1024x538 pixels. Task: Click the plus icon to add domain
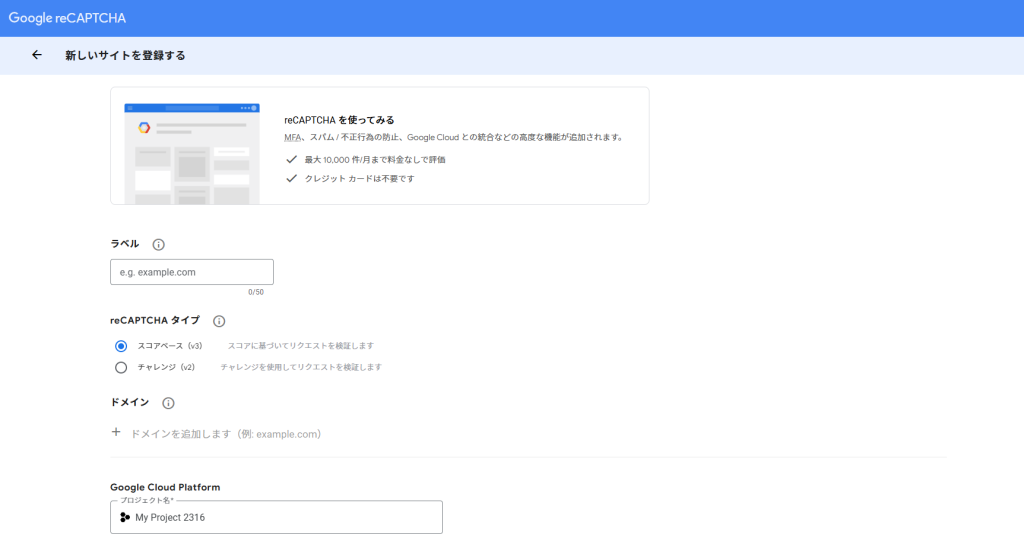(x=116, y=432)
